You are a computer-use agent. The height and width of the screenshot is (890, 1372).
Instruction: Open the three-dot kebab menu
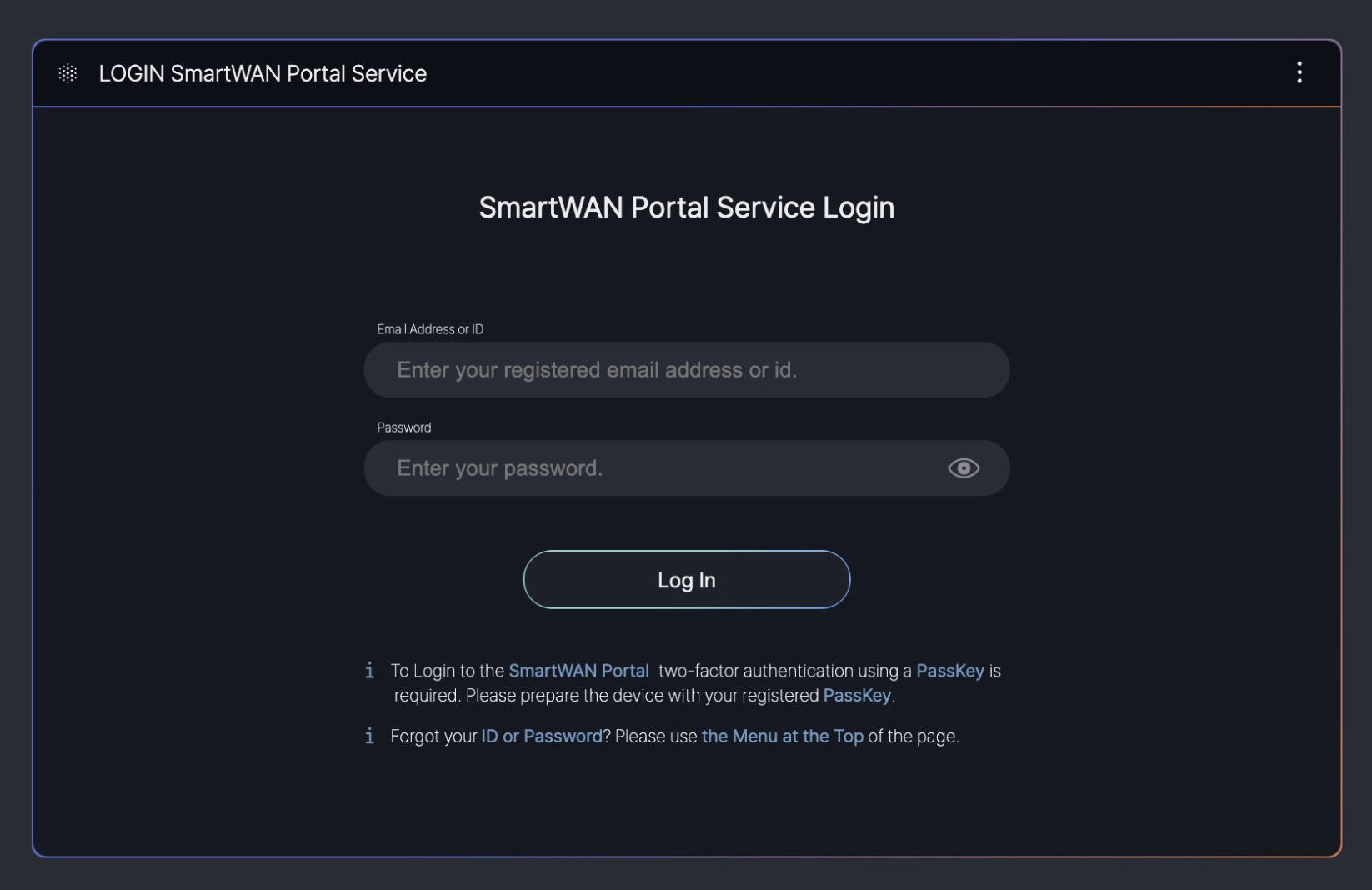(x=1299, y=73)
